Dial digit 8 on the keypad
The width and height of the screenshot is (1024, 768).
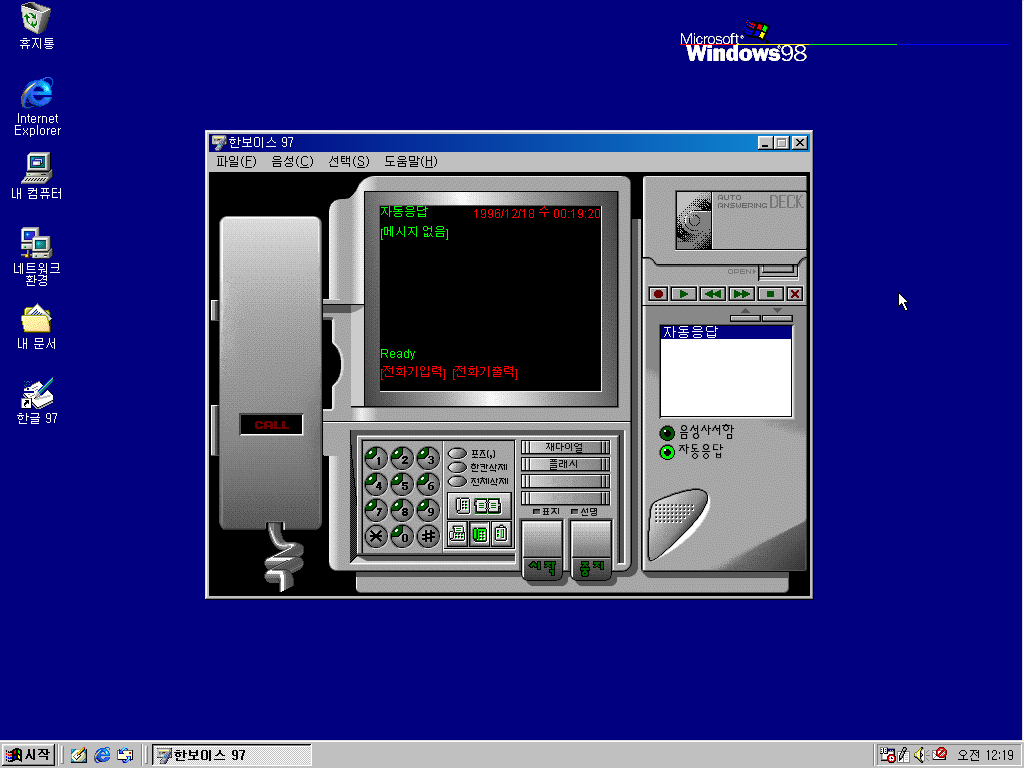click(x=402, y=510)
